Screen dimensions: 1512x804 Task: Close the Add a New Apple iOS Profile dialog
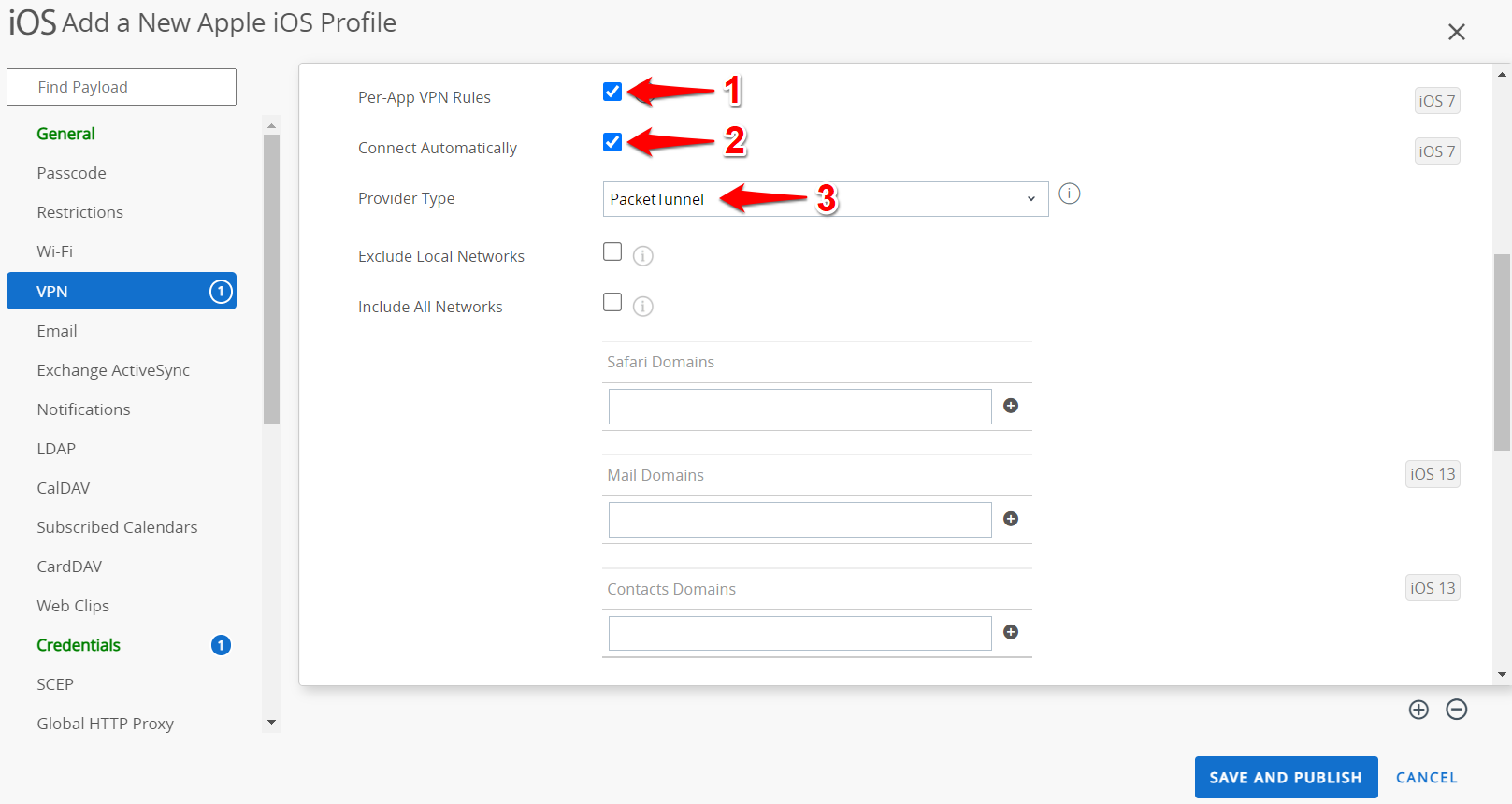coord(1457,33)
